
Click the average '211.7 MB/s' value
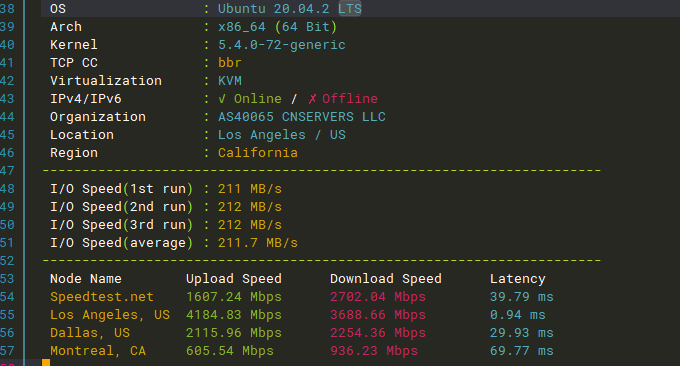click(258, 243)
